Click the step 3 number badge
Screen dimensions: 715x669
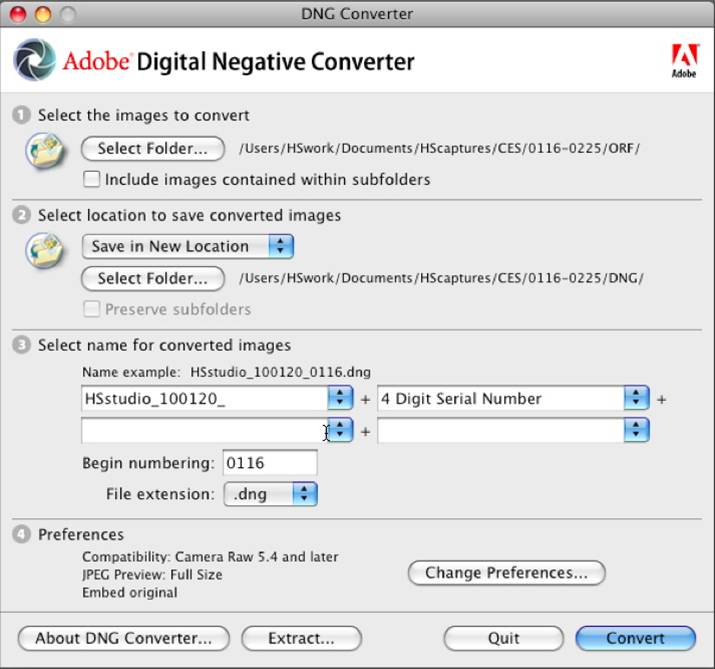pyautogui.click(x=21, y=345)
